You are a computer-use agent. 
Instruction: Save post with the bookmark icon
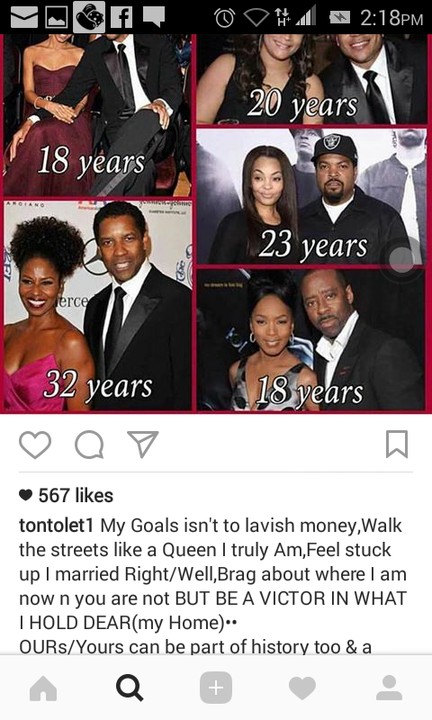[397, 444]
